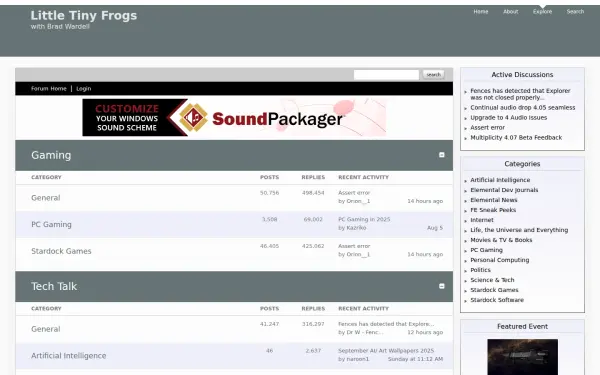Open Assert error post in Gaming General
The width and height of the screenshot is (600, 375).
click(354, 193)
